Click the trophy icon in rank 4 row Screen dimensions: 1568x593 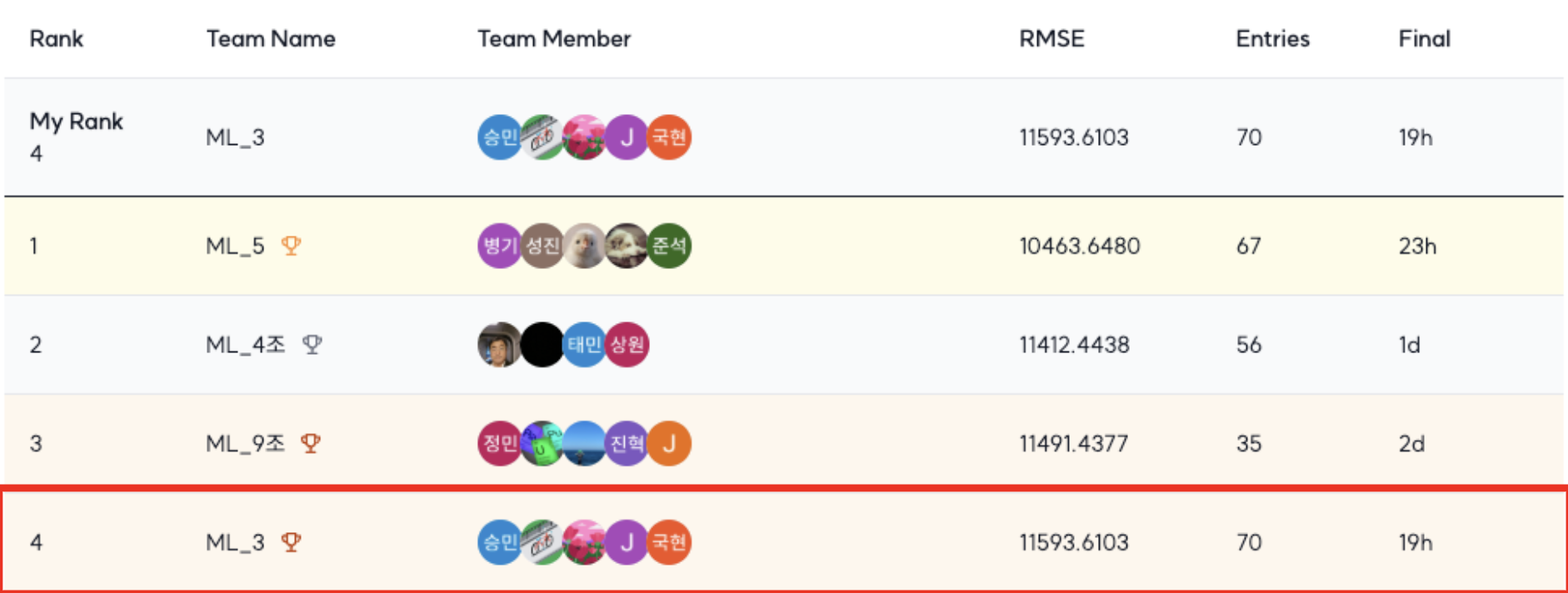[x=291, y=542]
